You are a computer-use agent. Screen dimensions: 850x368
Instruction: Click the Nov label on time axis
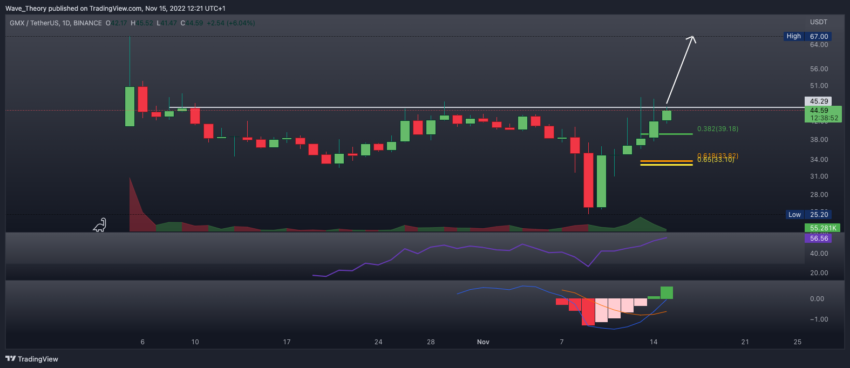tap(482, 342)
